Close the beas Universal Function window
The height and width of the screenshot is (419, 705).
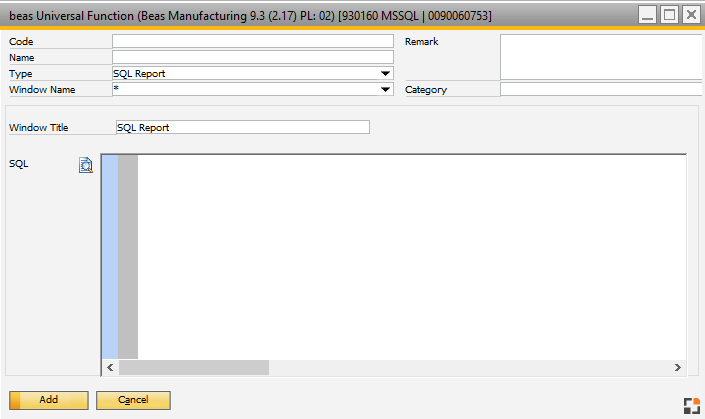pos(690,16)
